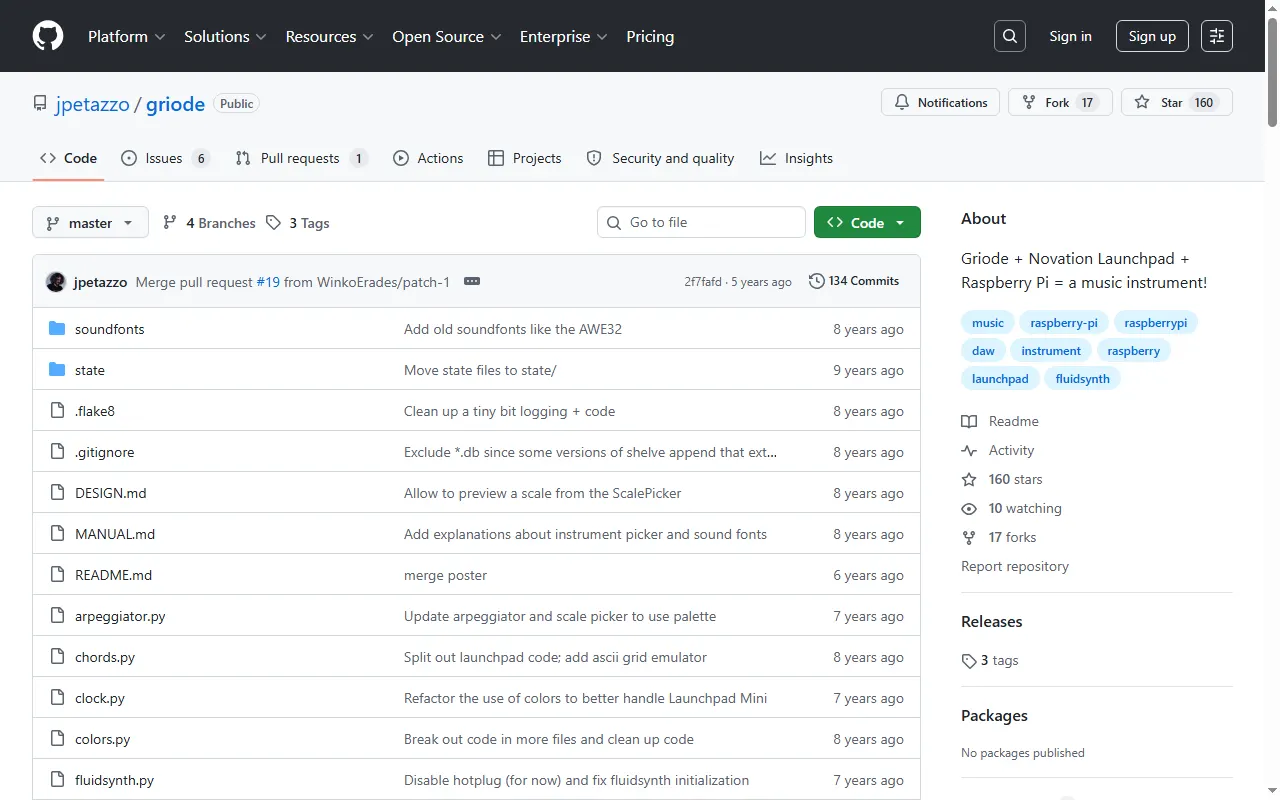The height and width of the screenshot is (800, 1280).
Task: Click the state folder icon
Action: pos(57,370)
